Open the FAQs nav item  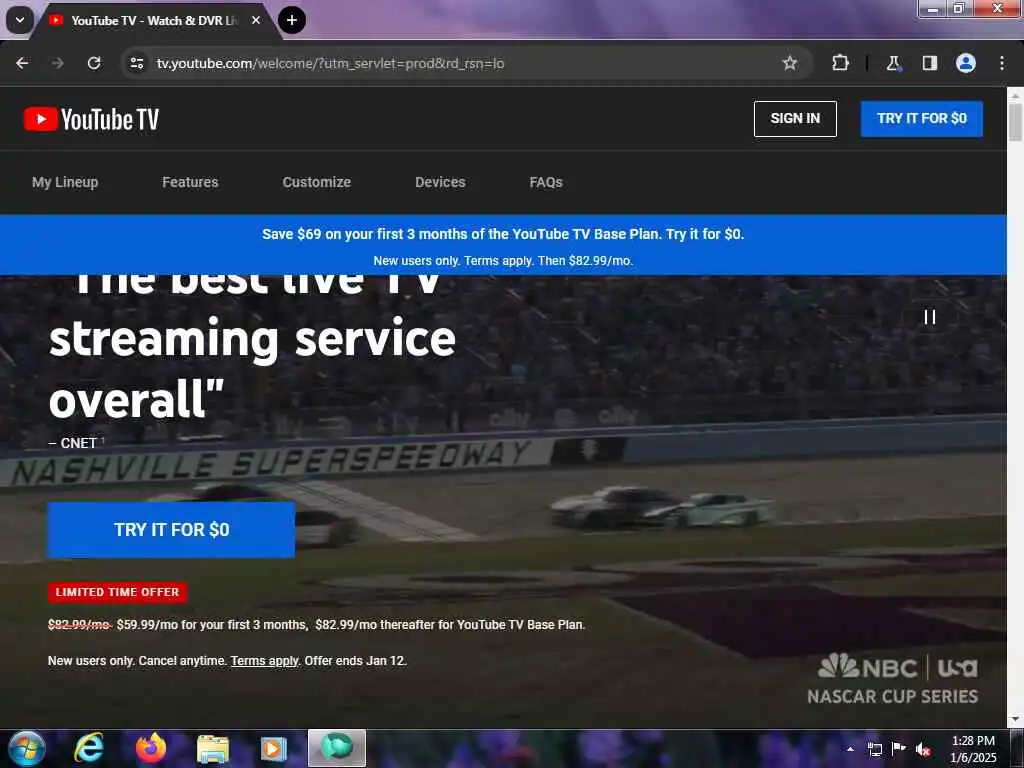tap(546, 182)
